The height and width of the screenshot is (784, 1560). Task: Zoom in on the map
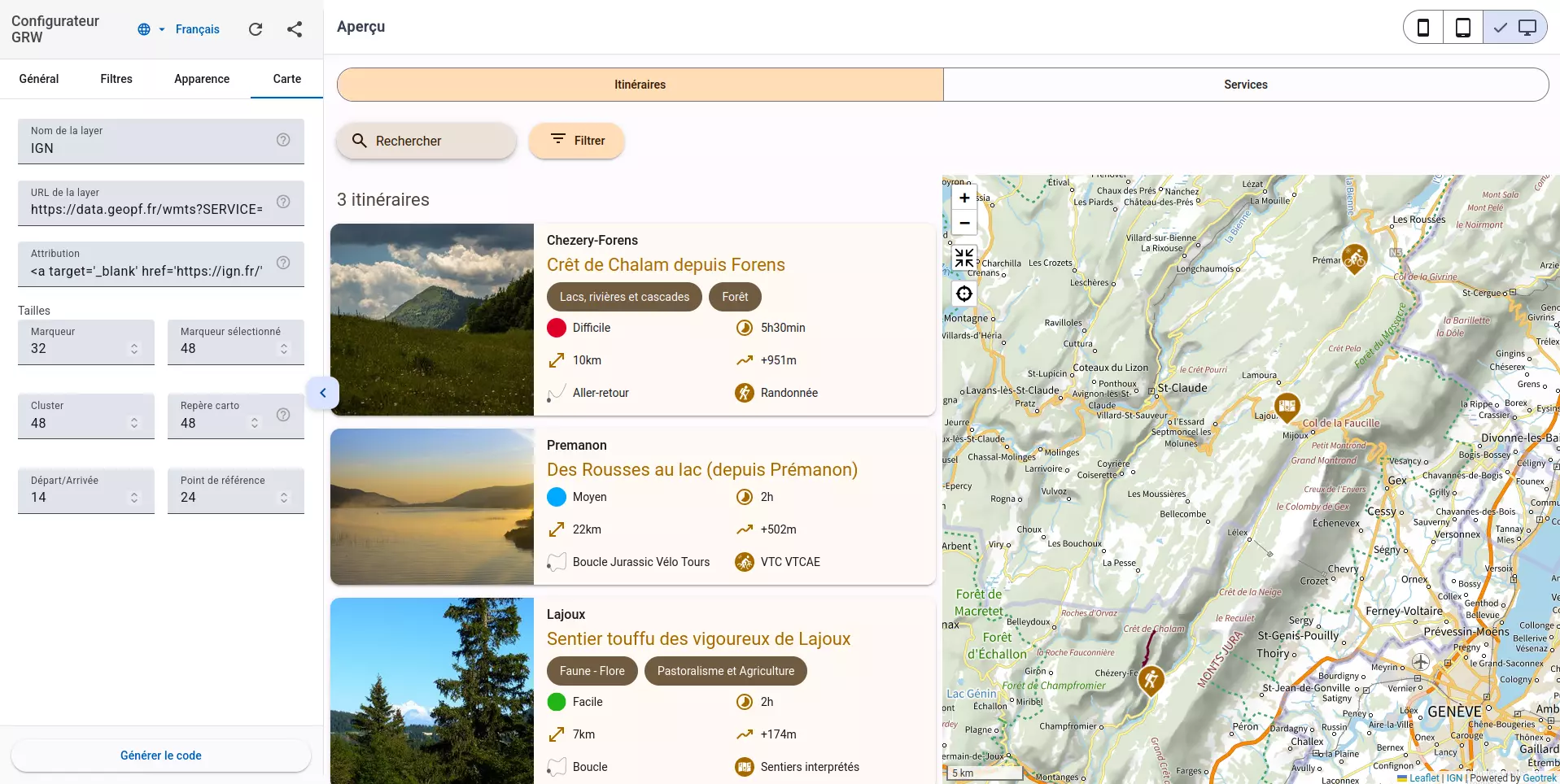[x=964, y=197]
